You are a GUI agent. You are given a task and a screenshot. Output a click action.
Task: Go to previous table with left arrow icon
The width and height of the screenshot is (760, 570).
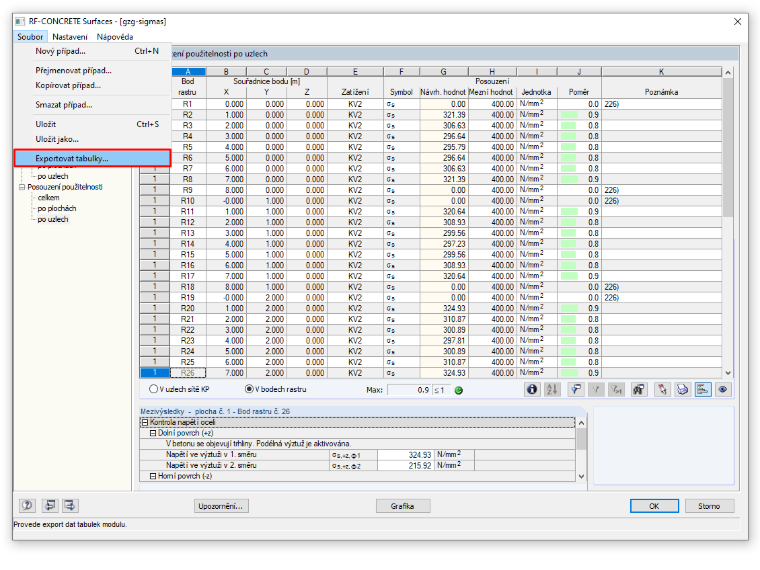point(49,506)
